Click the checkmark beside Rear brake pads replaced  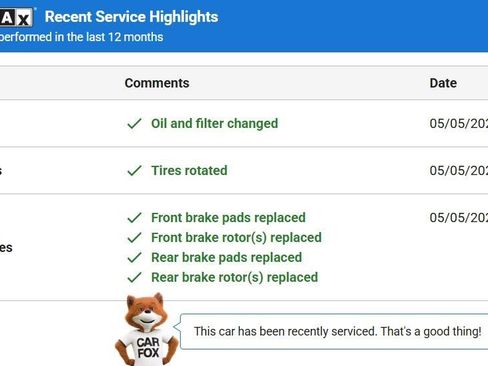pos(134,258)
